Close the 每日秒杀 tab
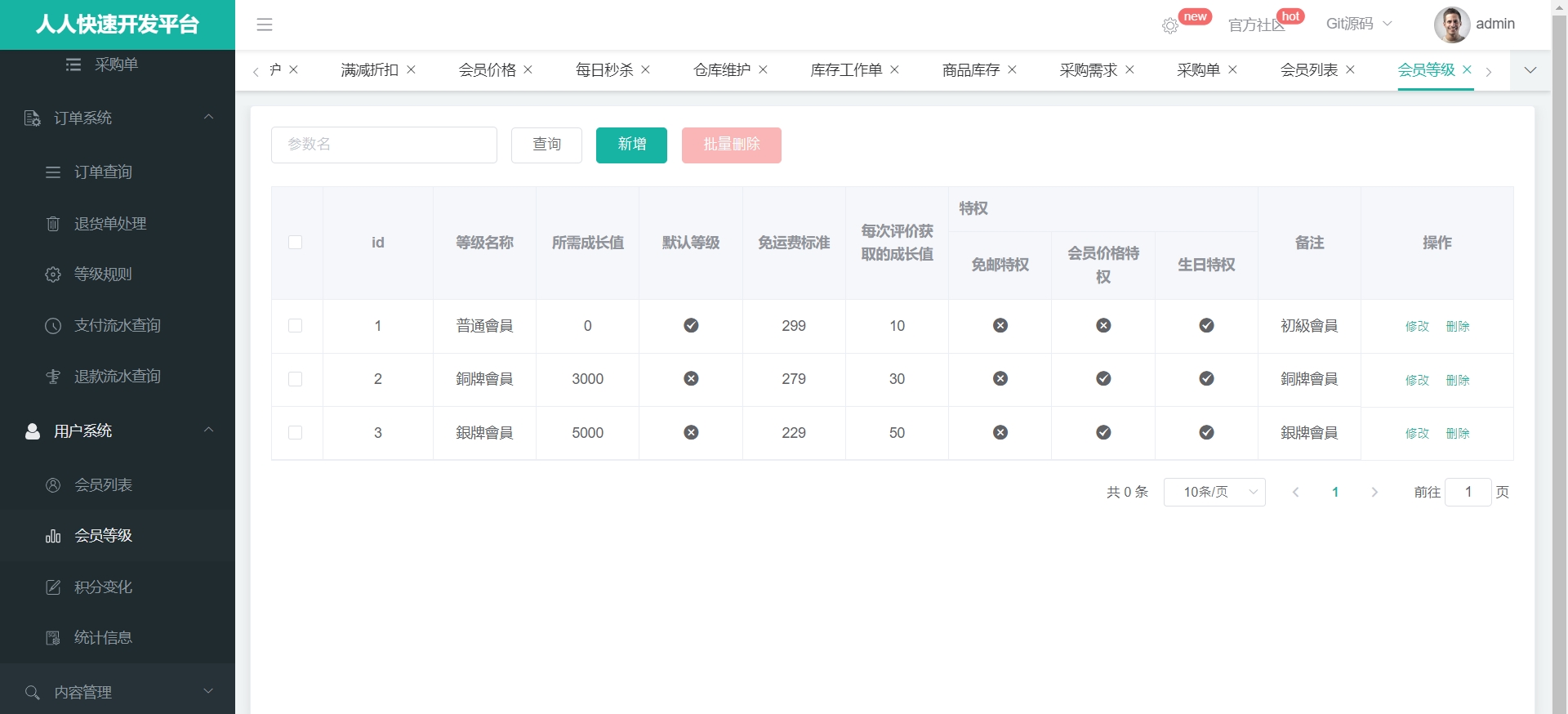 click(x=646, y=69)
